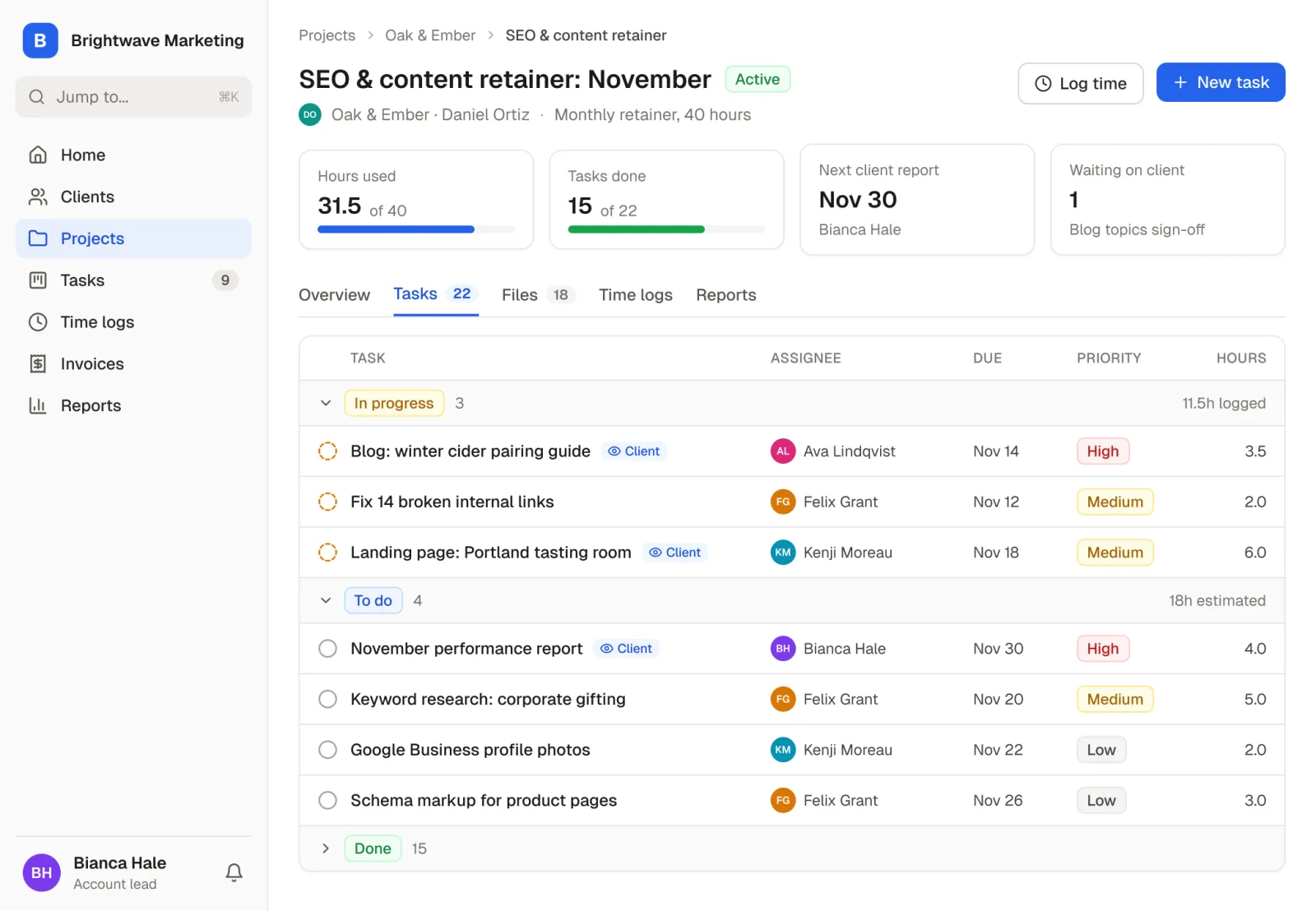The width and height of the screenshot is (1316, 911).
Task: Click the Client visibility badge on winter cider blog
Action: (633, 451)
